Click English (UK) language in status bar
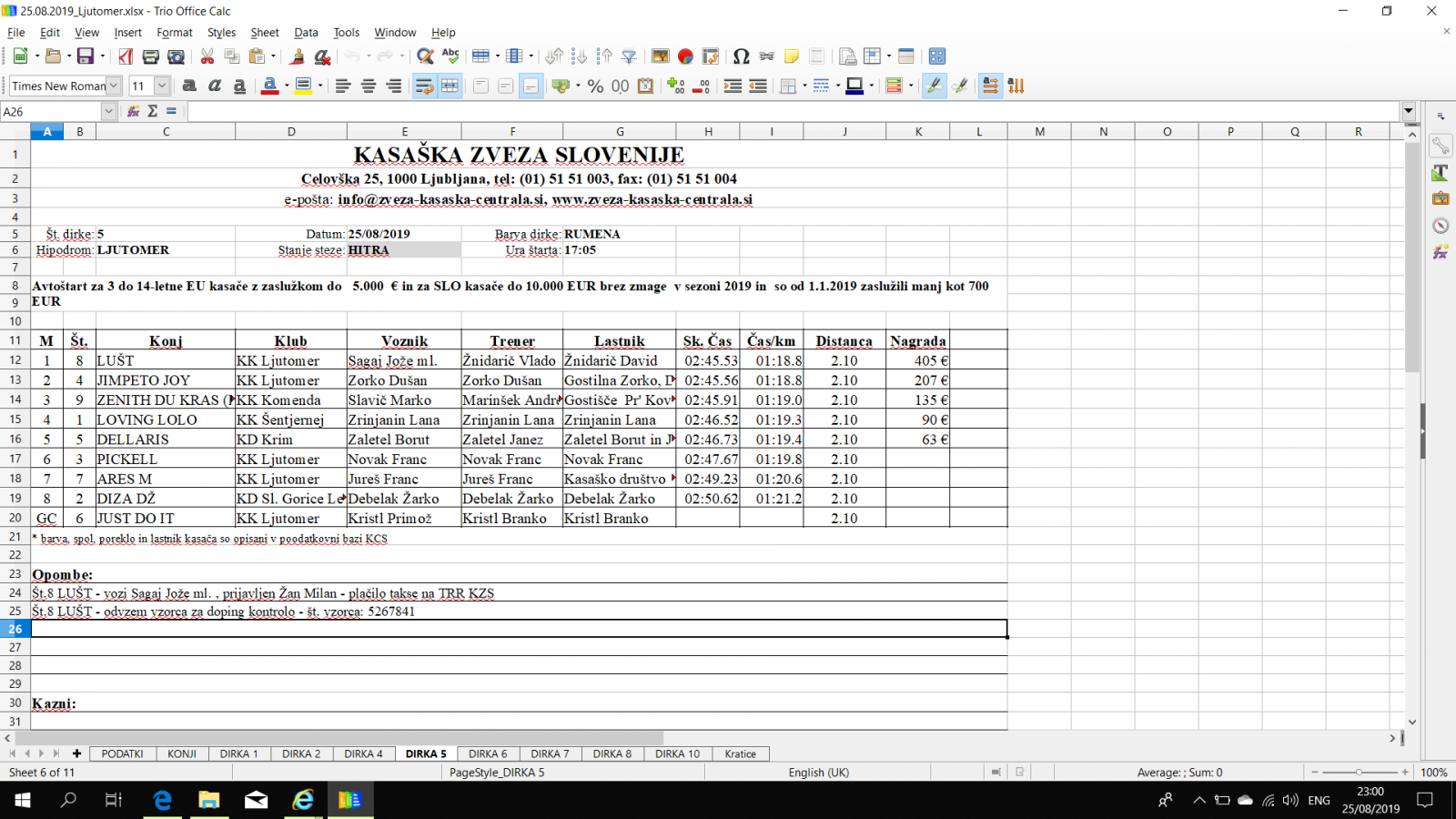Screen dimensions: 1456x819 click(818, 773)
